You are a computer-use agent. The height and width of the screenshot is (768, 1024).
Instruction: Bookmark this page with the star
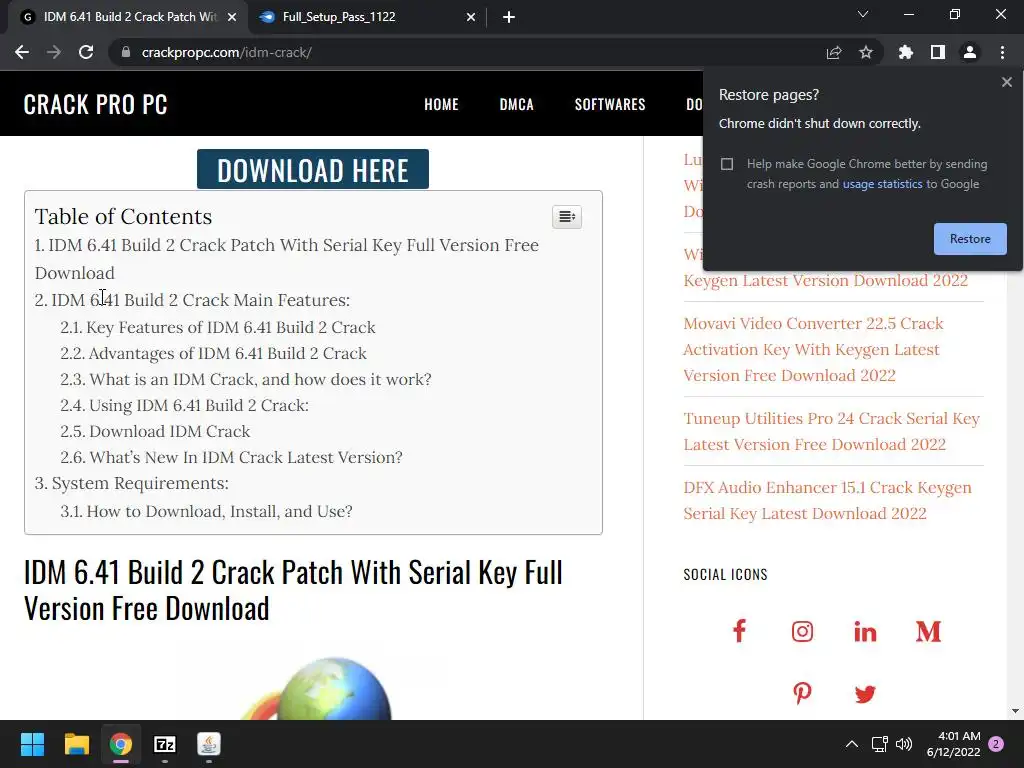pos(866,52)
